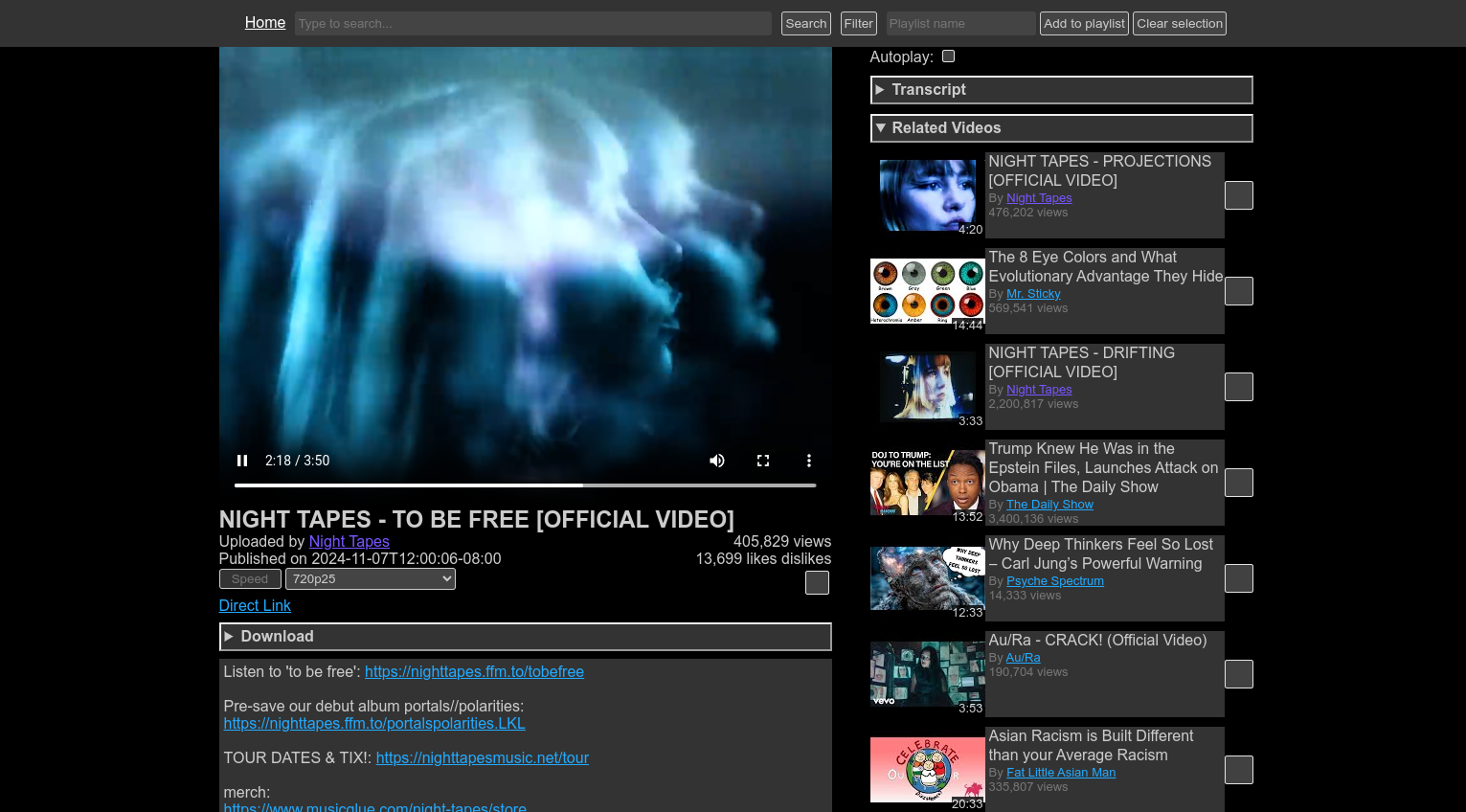This screenshot has height=812, width=1466.
Task: Open the nighttapesmusic.net/tour link
Action: (483, 758)
